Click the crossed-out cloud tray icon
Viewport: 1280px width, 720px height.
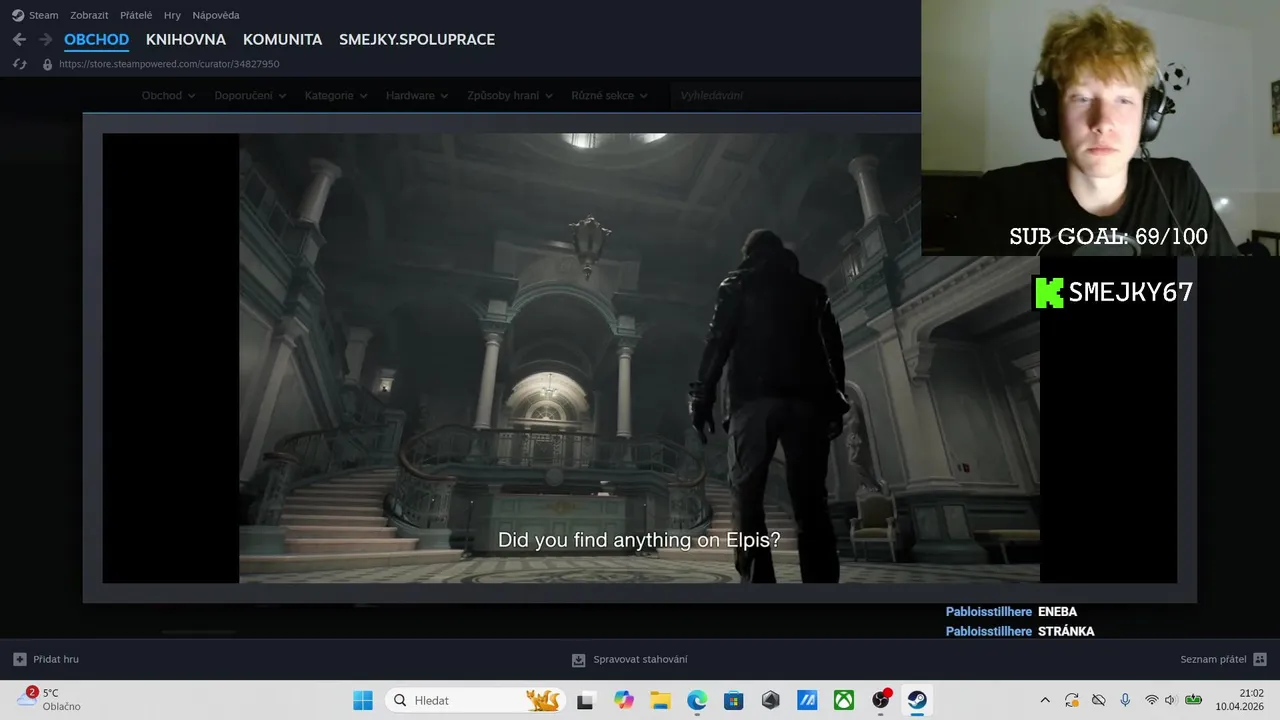pyautogui.click(x=1098, y=700)
